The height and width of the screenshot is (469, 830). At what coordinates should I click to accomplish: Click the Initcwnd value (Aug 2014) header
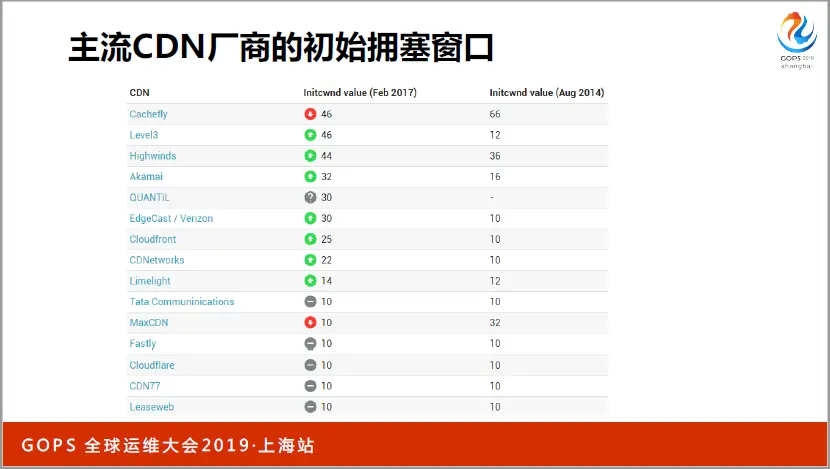point(547,93)
